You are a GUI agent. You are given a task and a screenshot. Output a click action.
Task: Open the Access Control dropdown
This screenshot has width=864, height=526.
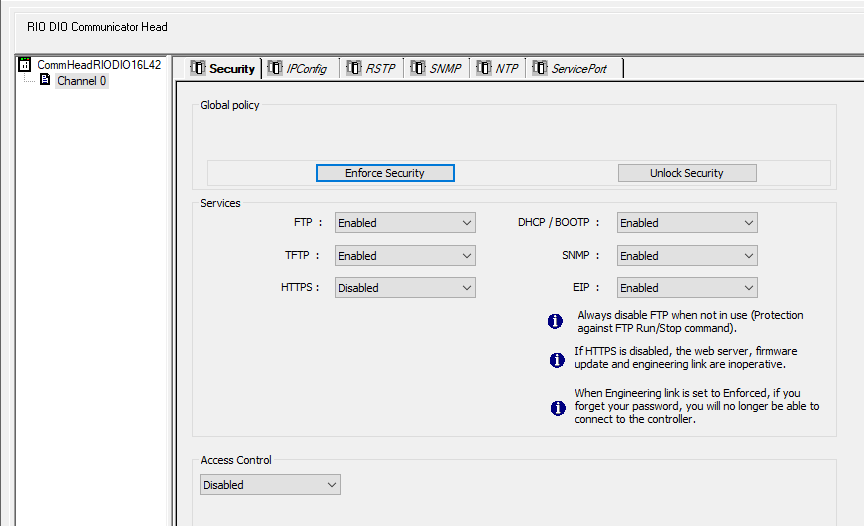point(270,485)
